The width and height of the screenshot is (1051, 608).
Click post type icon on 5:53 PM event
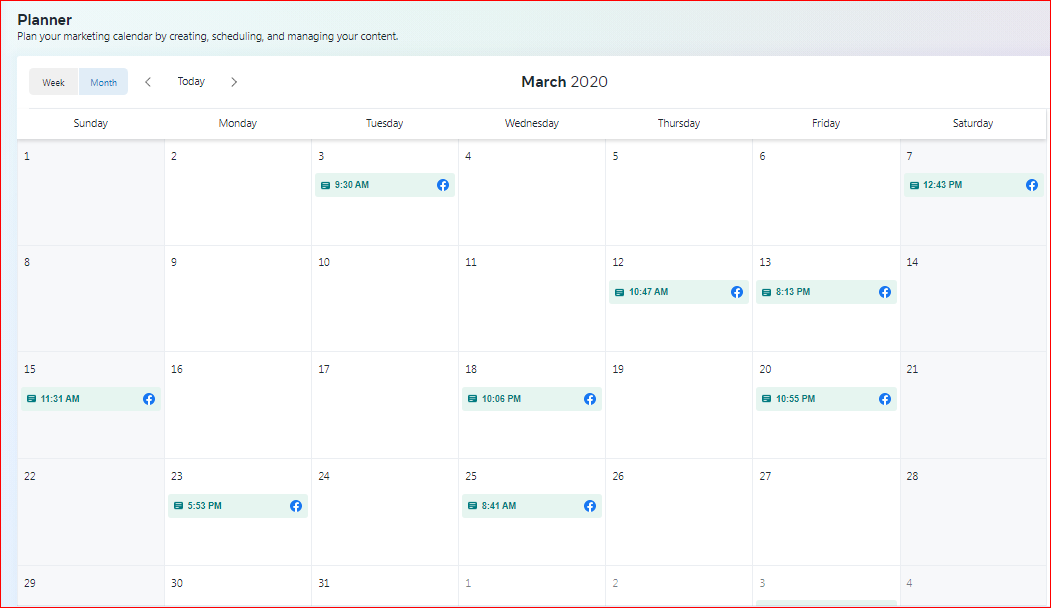click(178, 506)
